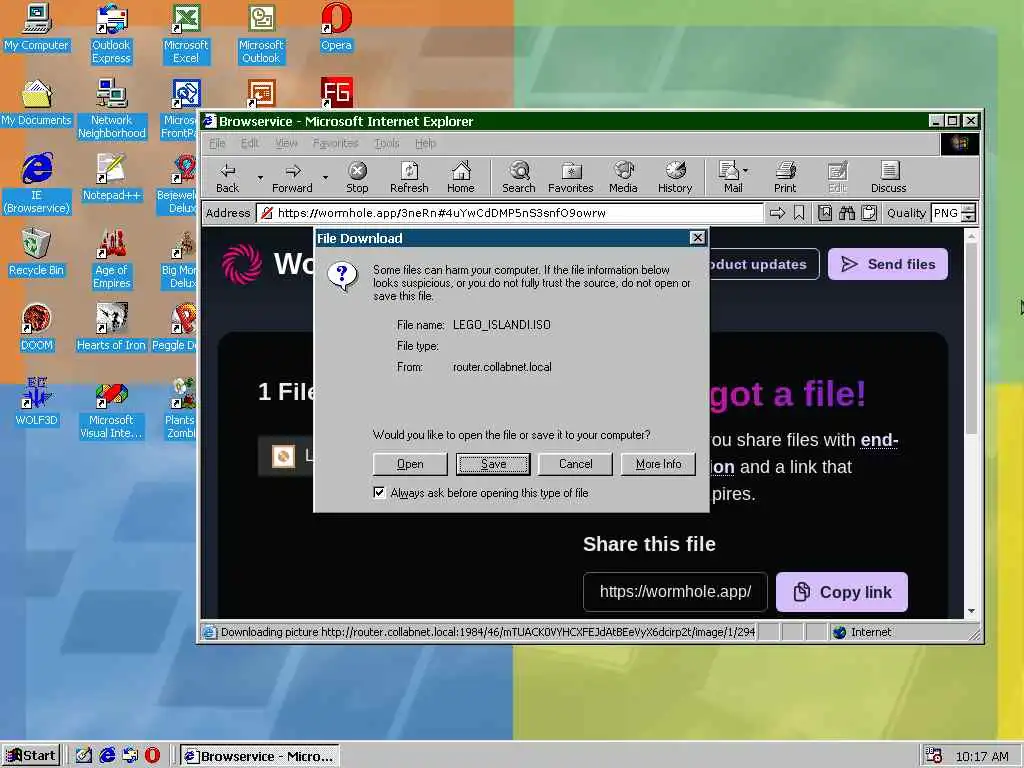Open the Help menu
Viewport: 1024px width, 768px height.
pyautogui.click(x=425, y=143)
